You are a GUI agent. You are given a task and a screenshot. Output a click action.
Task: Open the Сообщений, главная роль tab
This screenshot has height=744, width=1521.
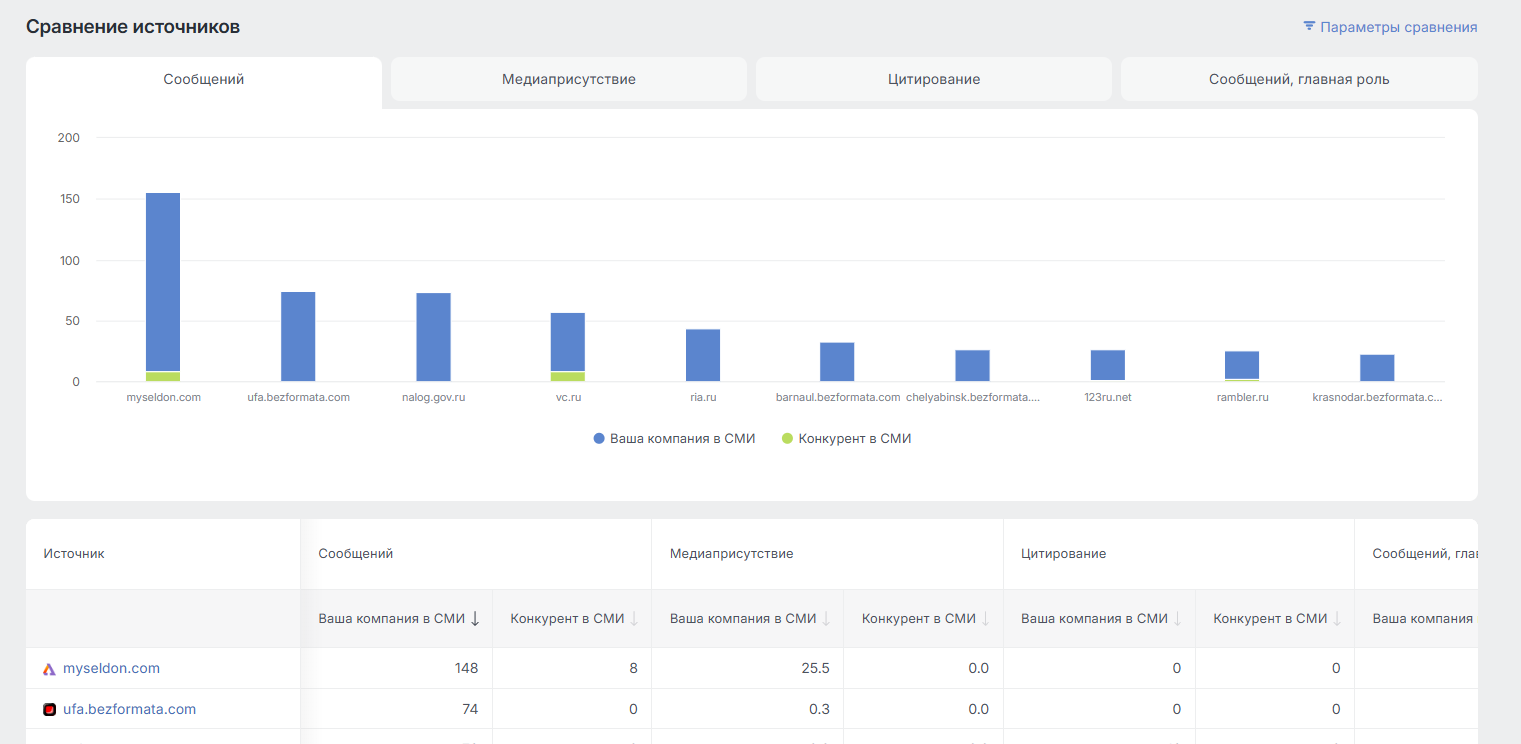tap(1299, 79)
